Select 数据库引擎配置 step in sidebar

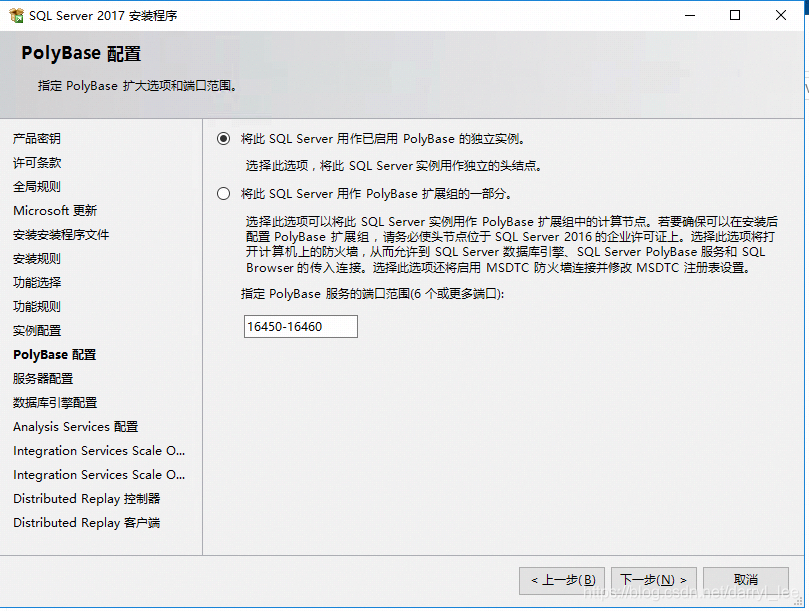point(55,403)
